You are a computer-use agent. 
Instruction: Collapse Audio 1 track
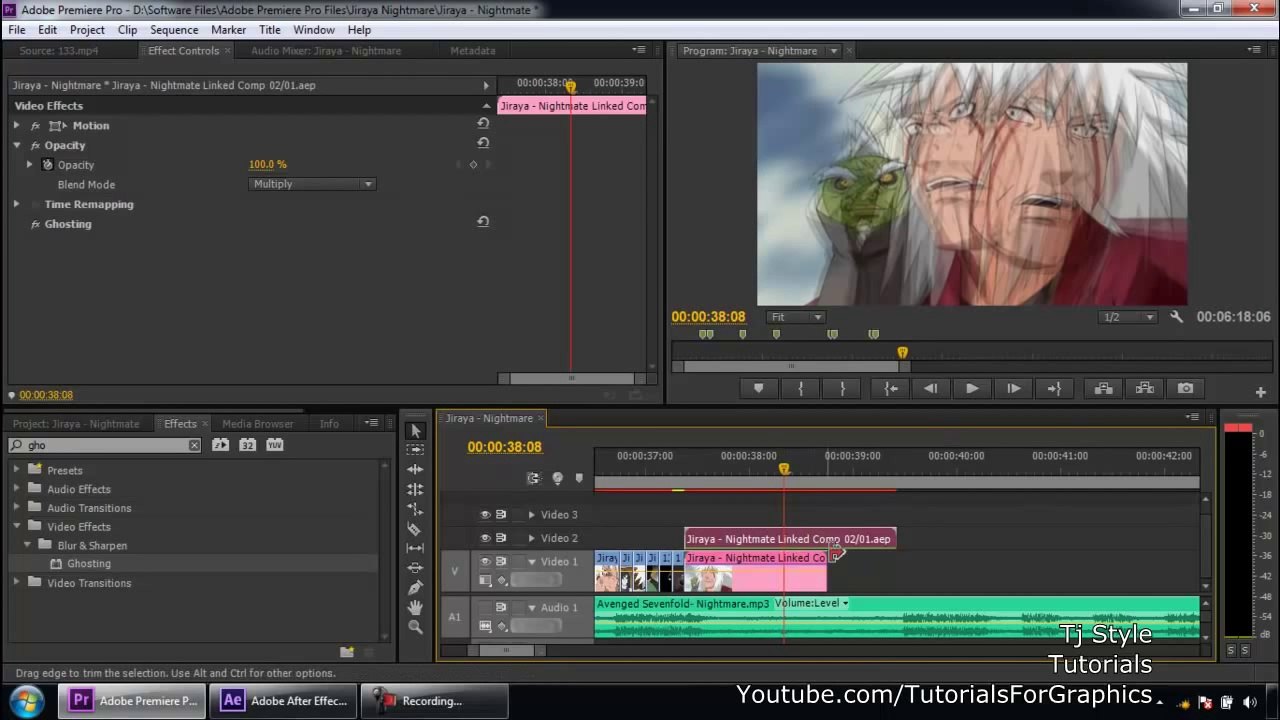[531, 607]
